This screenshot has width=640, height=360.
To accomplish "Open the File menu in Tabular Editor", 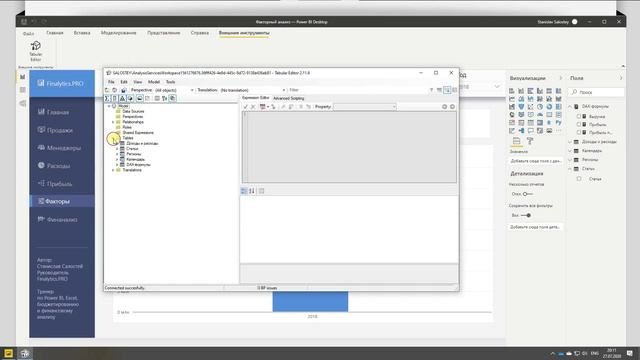I will pyautogui.click(x=111, y=82).
